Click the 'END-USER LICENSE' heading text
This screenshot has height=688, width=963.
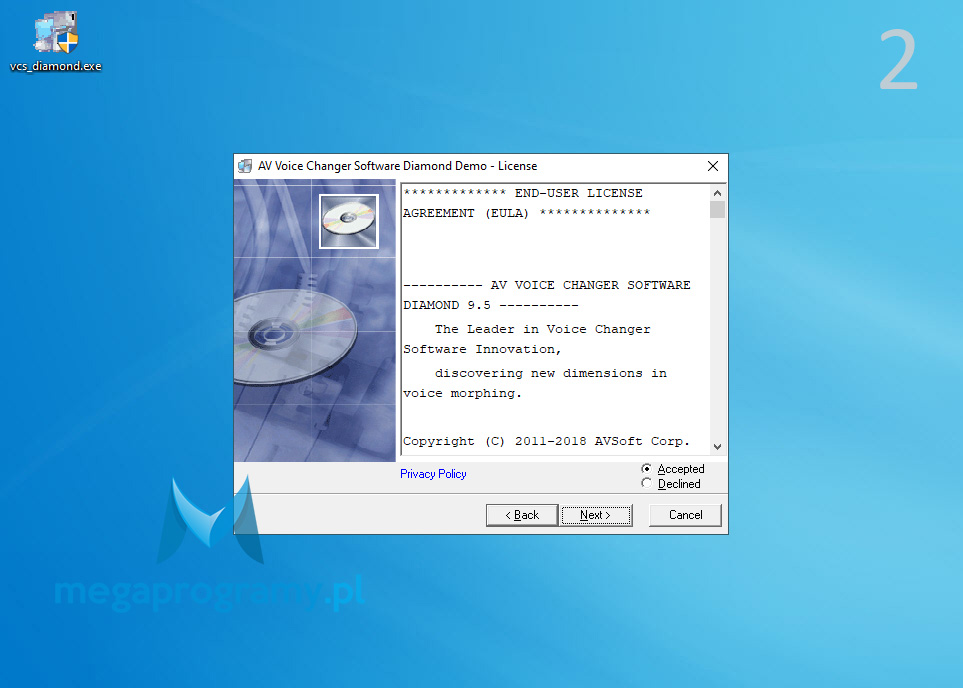[578, 193]
